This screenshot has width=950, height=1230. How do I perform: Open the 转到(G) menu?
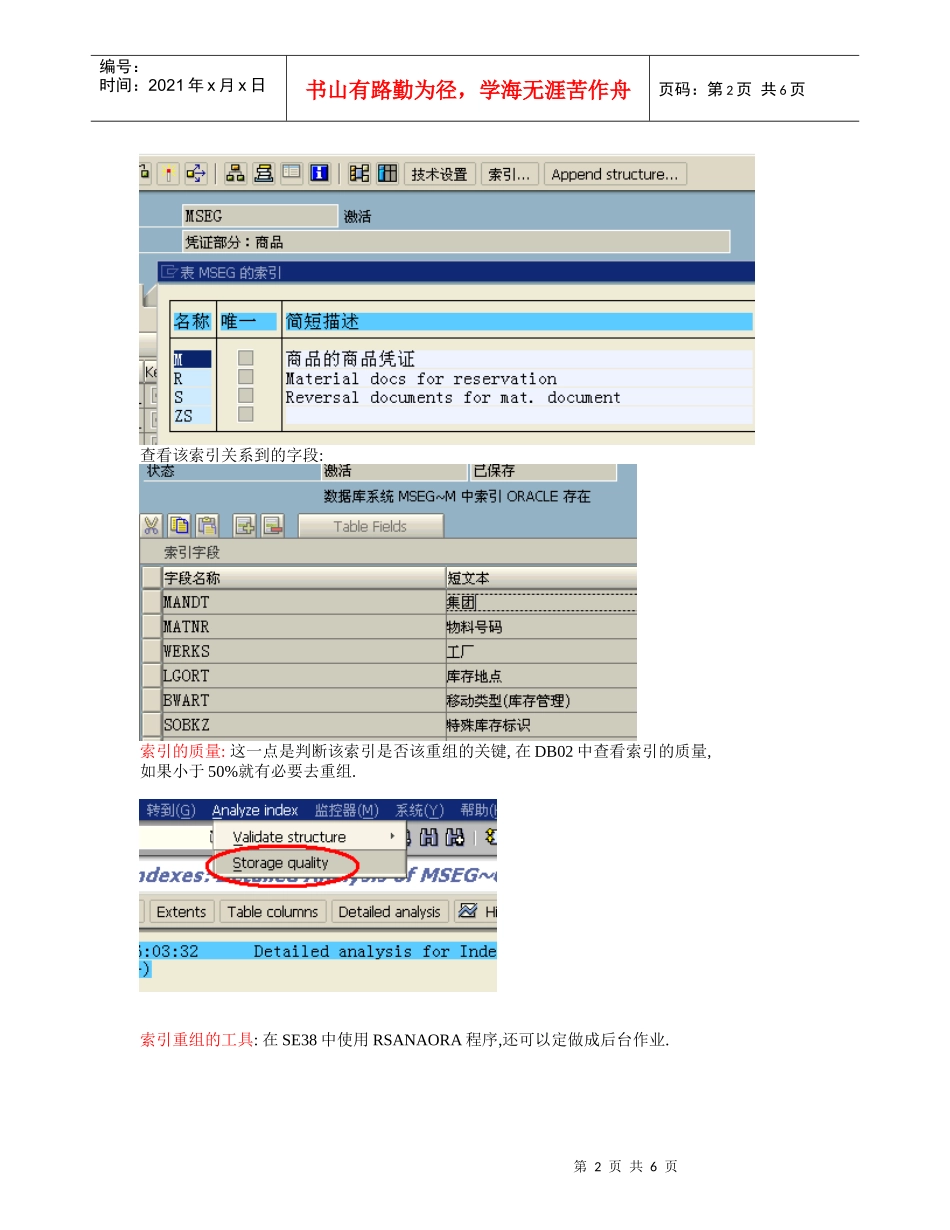point(172,810)
